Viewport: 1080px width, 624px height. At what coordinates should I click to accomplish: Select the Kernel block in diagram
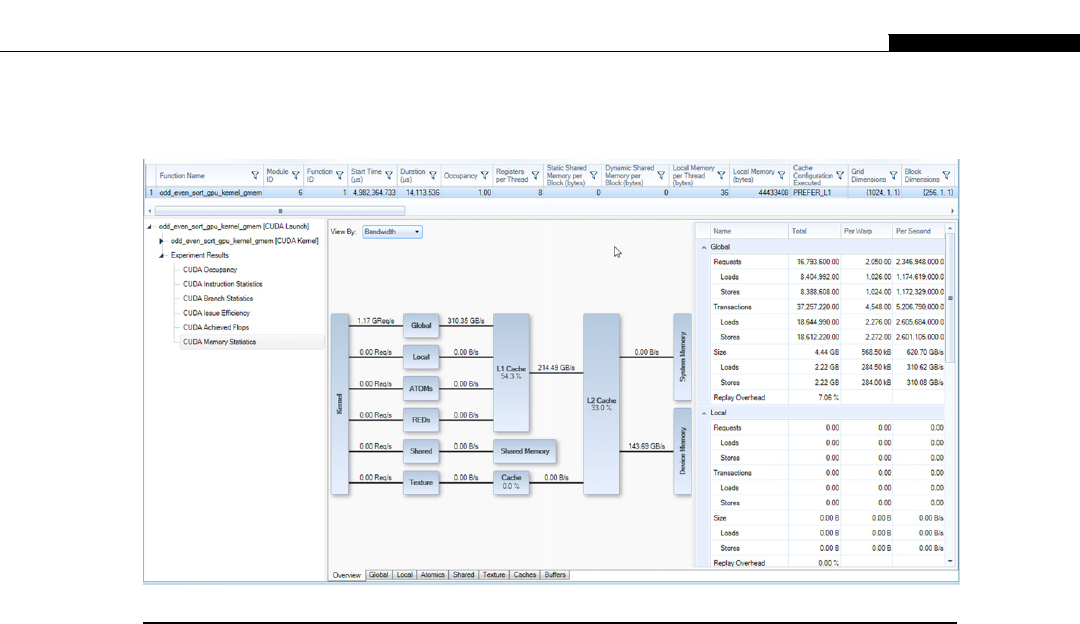pyautogui.click(x=340, y=404)
